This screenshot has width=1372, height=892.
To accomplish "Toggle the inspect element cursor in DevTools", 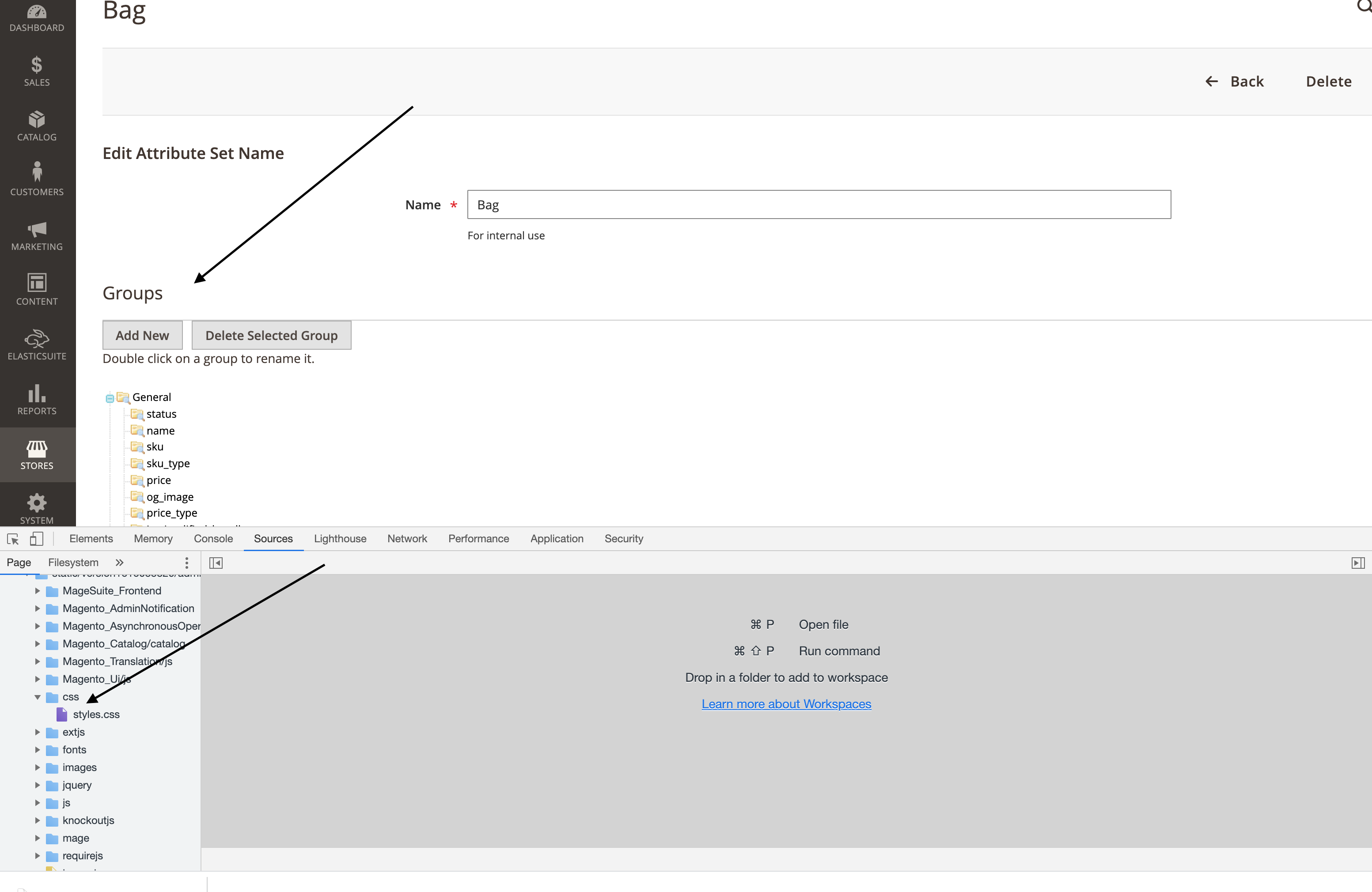I will click(13, 539).
